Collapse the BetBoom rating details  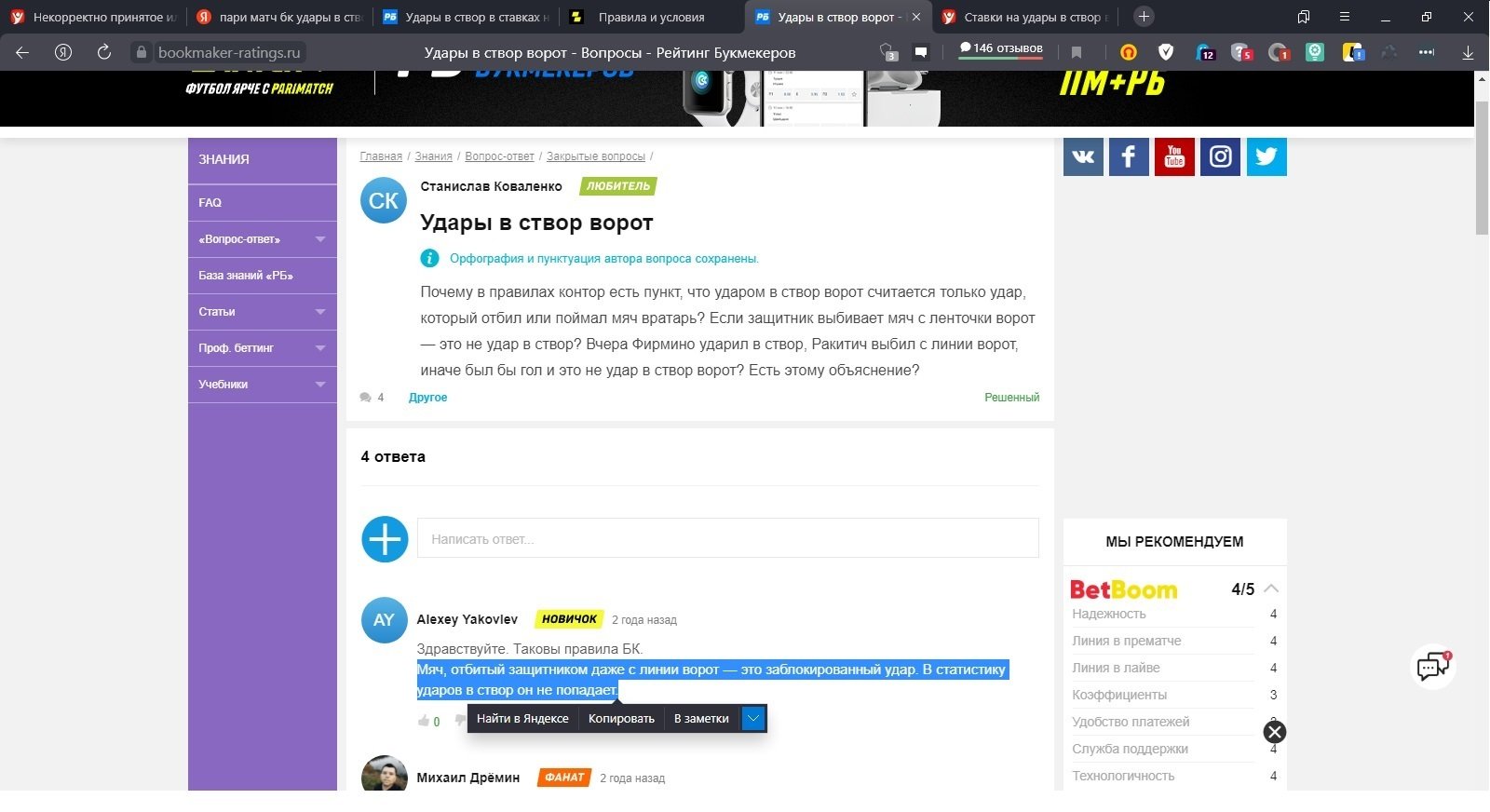pyautogui.click(x=1271, y=589)
